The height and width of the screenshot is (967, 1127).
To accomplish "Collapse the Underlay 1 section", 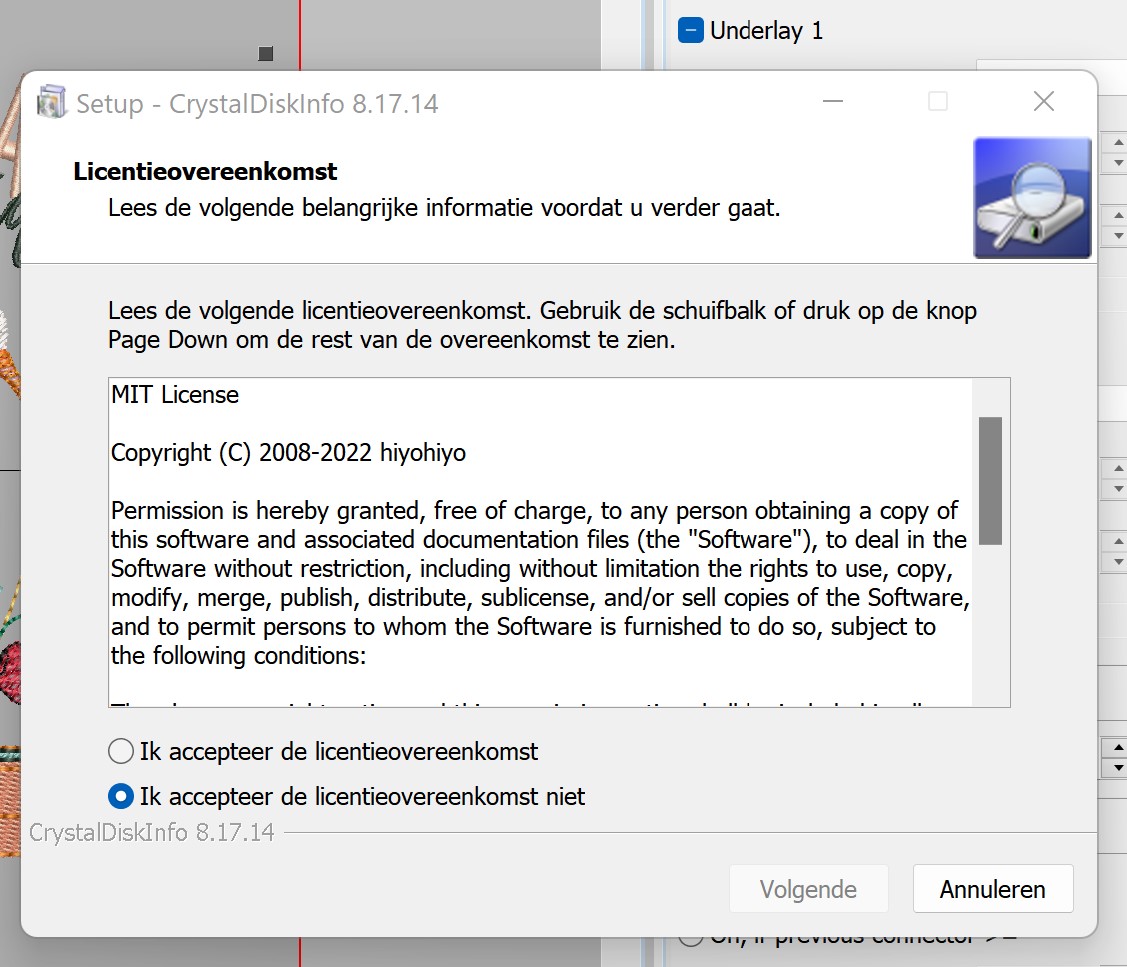I will point(691,30).
